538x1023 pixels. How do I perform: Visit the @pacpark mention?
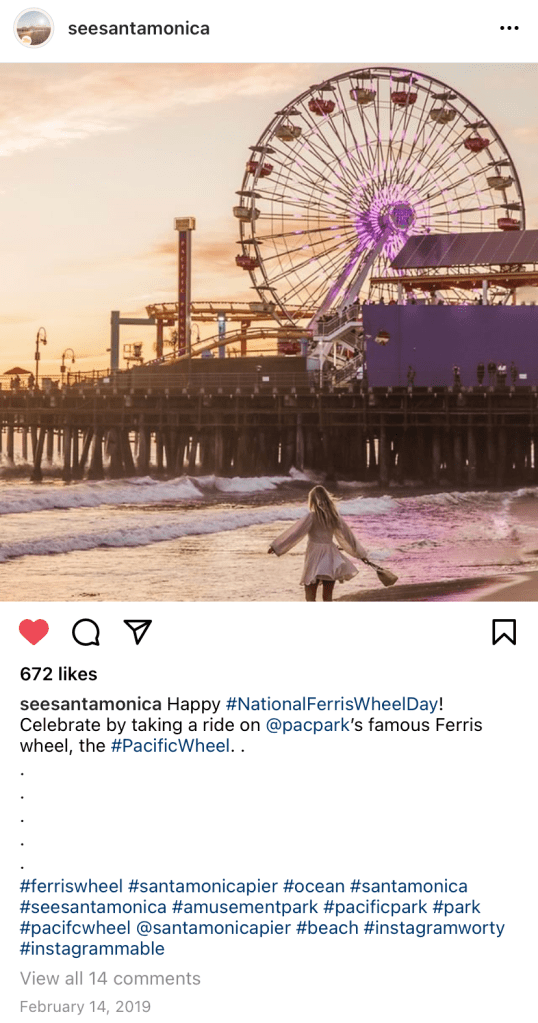(x=307, y=725)
